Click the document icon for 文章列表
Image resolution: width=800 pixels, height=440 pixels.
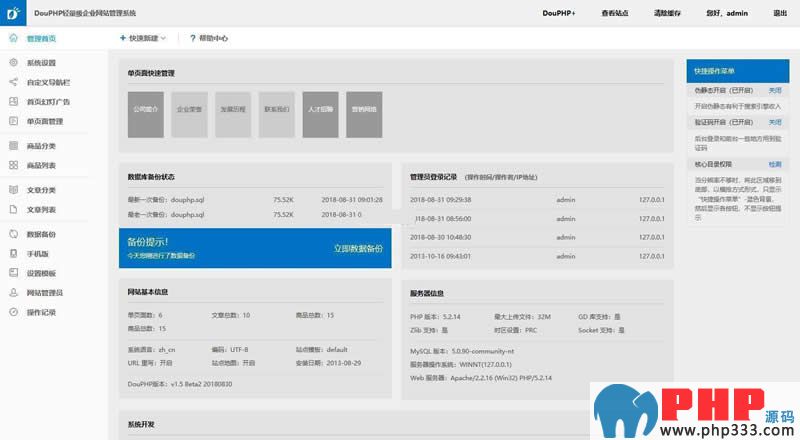pyautogui.click(x=13, y=209)
